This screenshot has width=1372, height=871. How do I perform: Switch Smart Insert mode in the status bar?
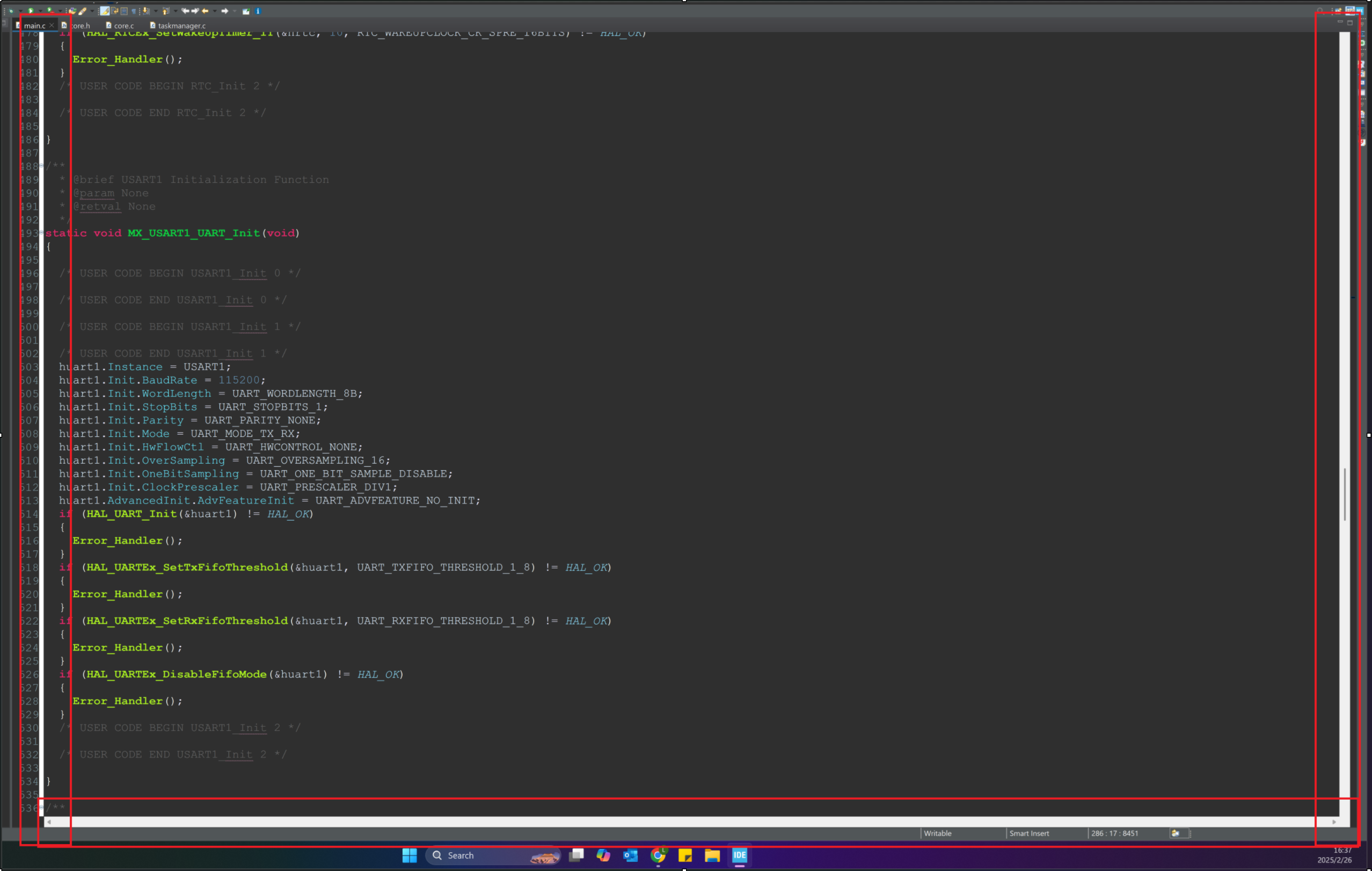click(1029, 833)
